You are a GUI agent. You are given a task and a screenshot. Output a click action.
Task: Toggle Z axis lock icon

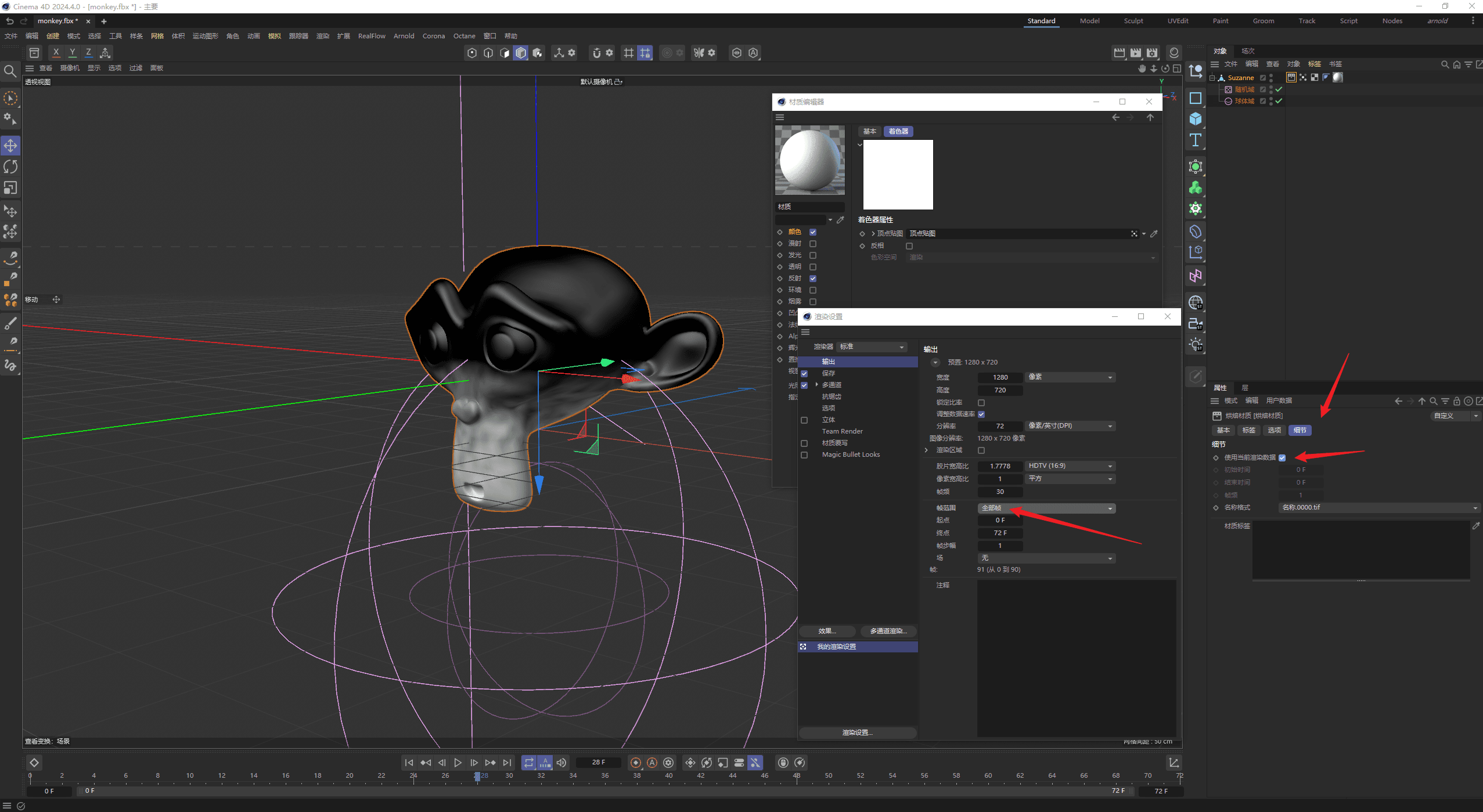(x=88, y=53)
